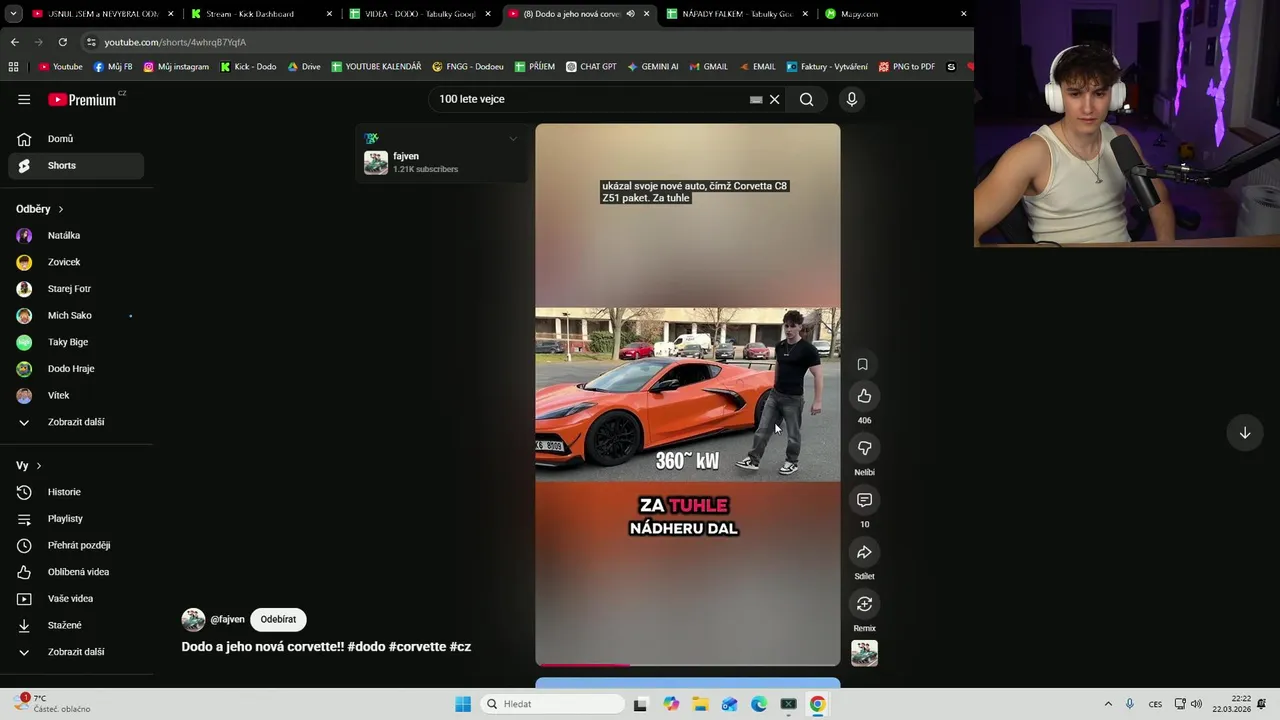
Task: Start voice search with the microphone
Action: click(x=852, y=99)
